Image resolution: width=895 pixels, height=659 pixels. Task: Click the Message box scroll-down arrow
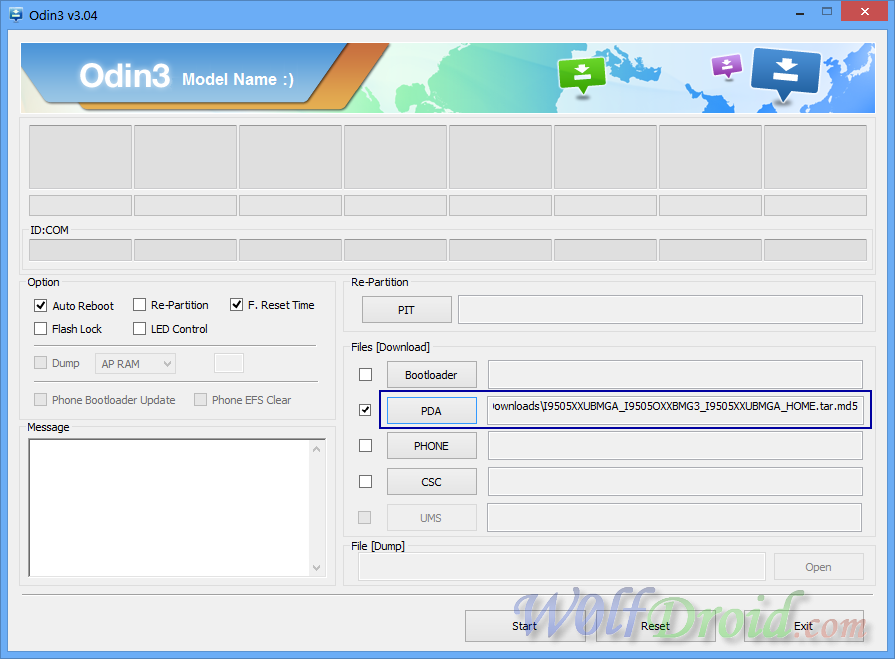[x=317, y=568]
